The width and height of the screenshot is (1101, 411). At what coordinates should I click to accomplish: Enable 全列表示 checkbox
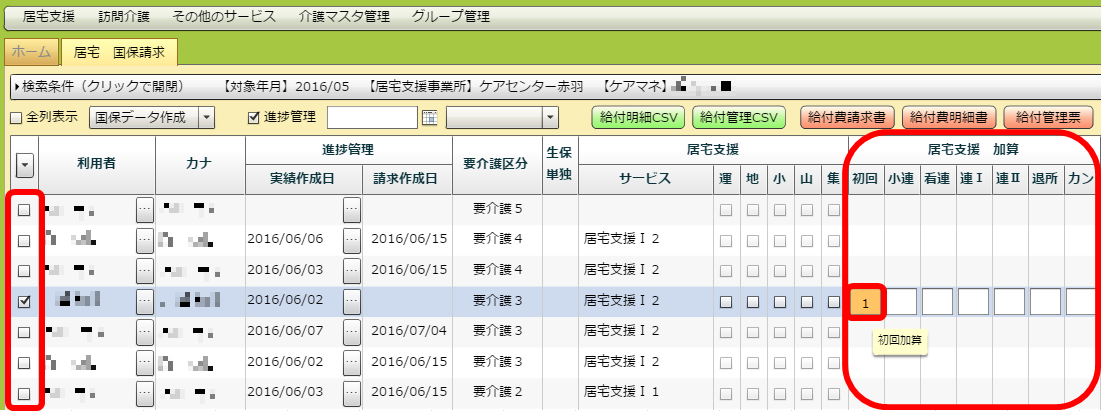(15, 118)
